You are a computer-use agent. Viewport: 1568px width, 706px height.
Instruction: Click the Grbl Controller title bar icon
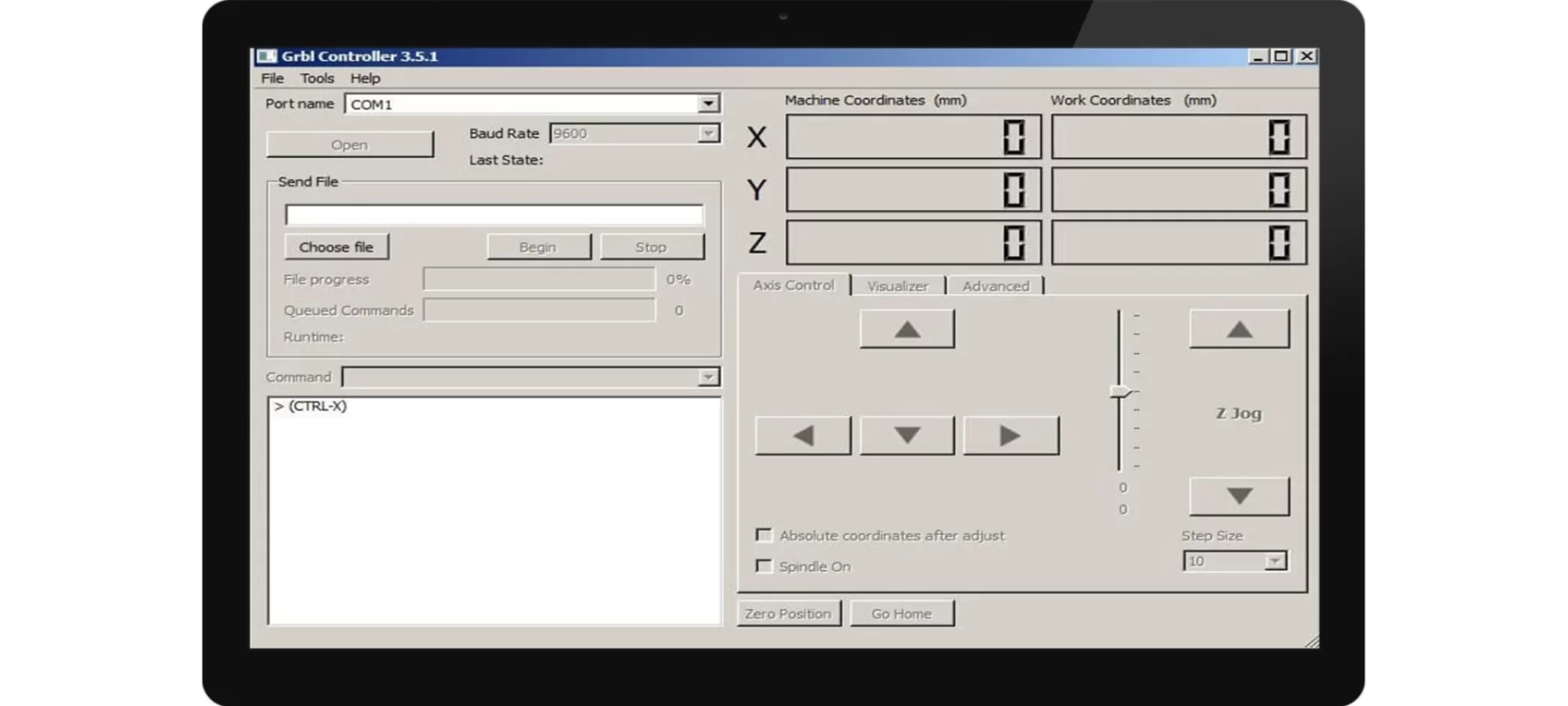[x=266, y=56]
